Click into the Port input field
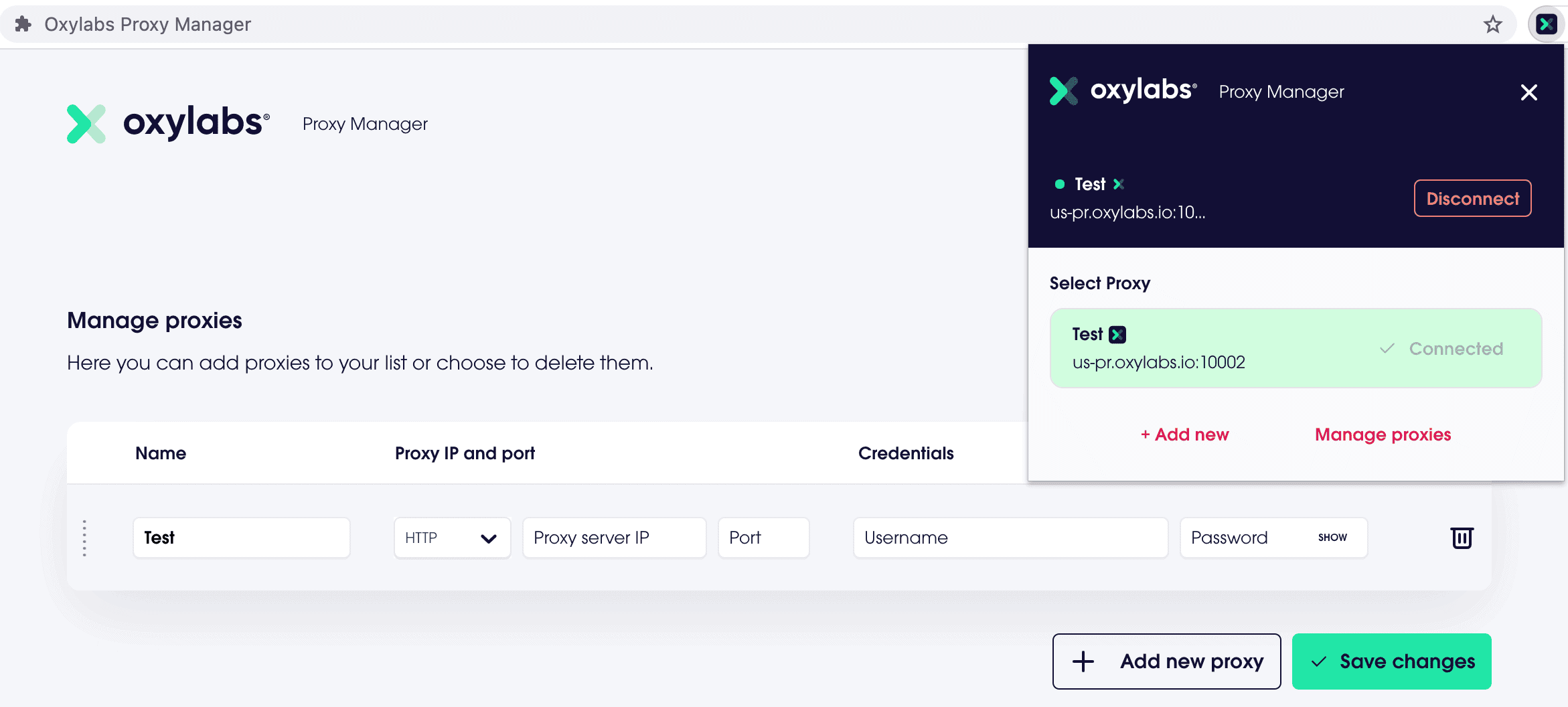 763,538
